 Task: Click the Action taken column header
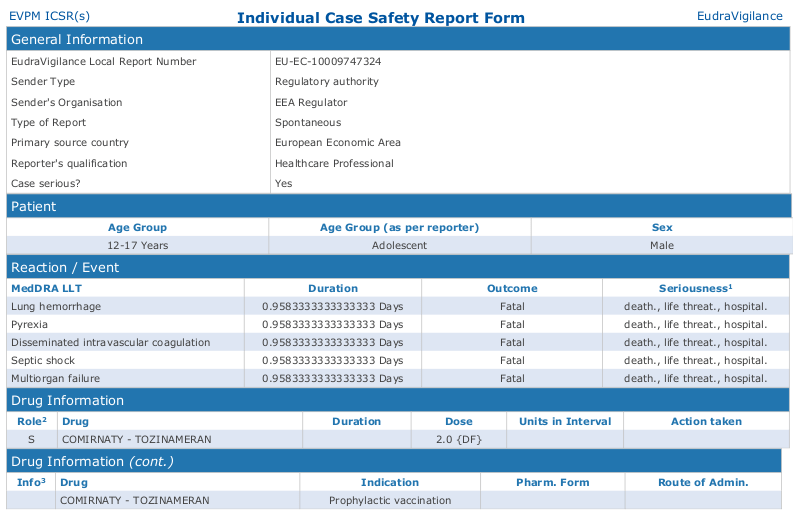point(706,421)
